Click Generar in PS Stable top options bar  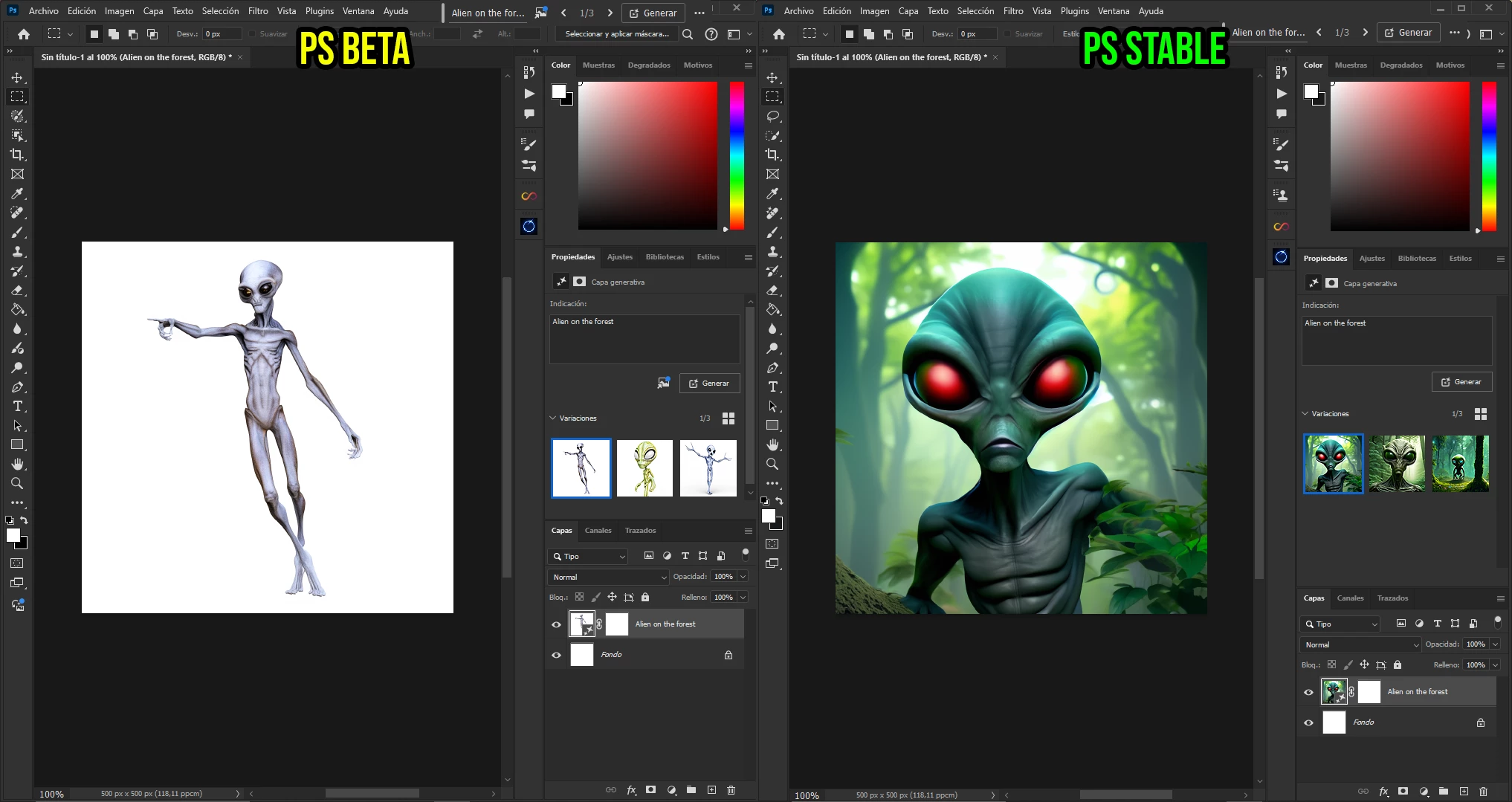point(1408,33)
